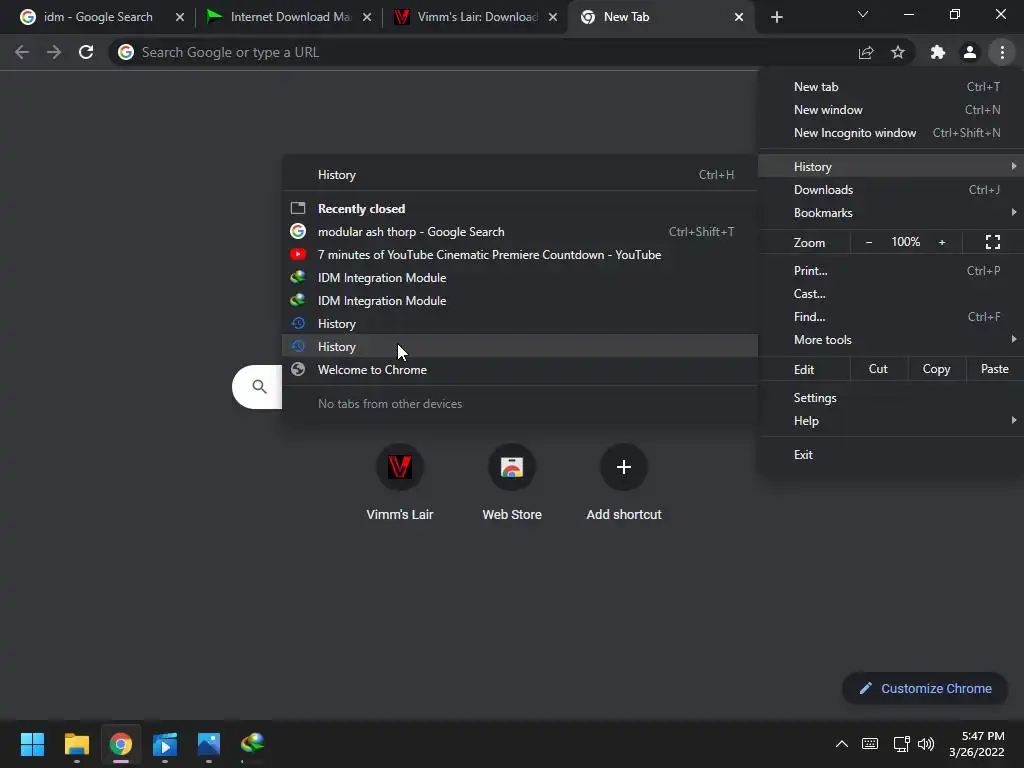The image size is (1024, 768).
Task: Click the Cut edit button
Action: coord(878,369)
